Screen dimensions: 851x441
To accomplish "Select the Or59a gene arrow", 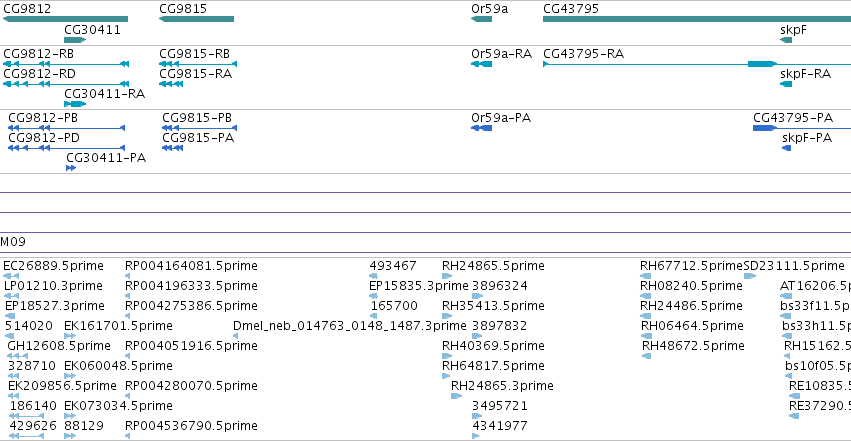I will point(481,19).
